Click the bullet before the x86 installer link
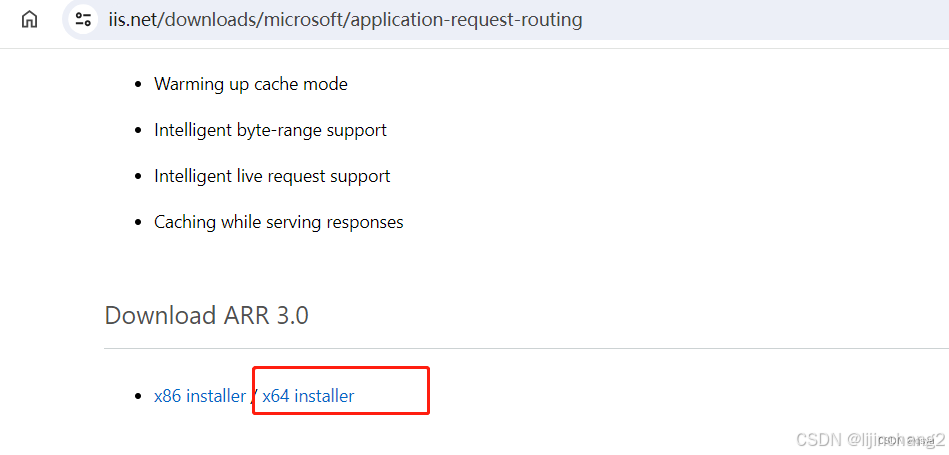The image size is (949, 455). coord(138,397)
